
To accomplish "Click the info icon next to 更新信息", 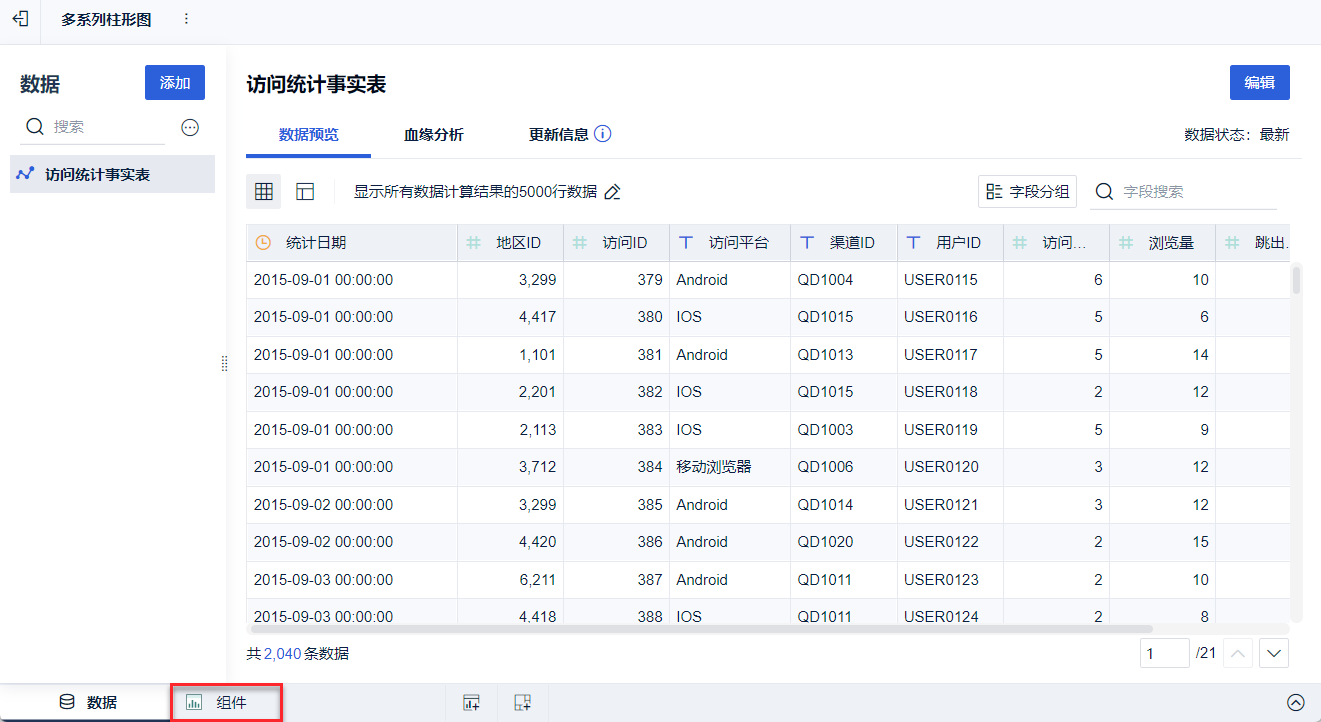I will coord(602,134).
